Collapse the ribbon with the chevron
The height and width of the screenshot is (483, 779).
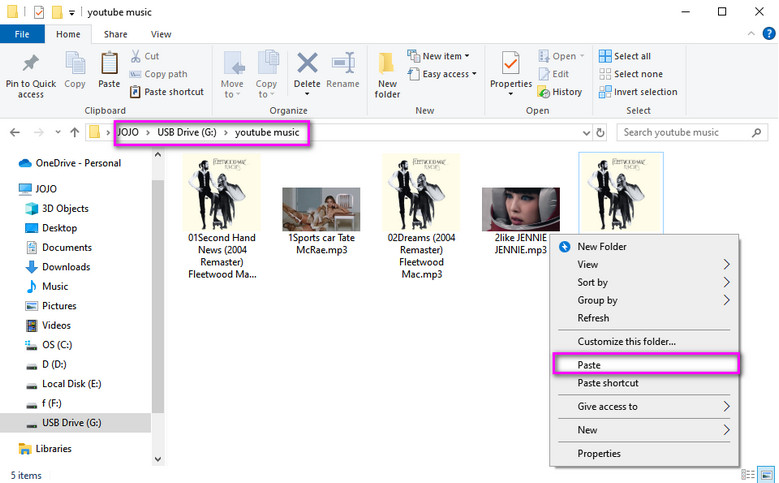coord(751,34)
